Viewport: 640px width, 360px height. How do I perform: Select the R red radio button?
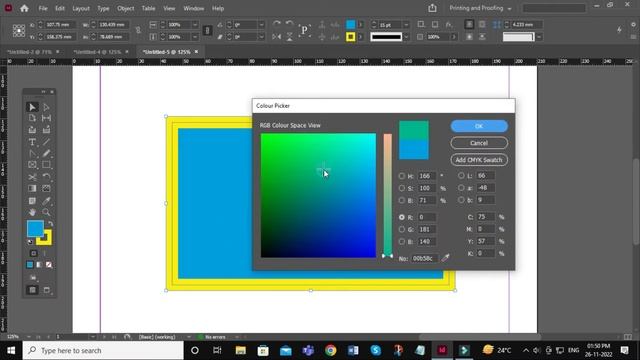402,217
